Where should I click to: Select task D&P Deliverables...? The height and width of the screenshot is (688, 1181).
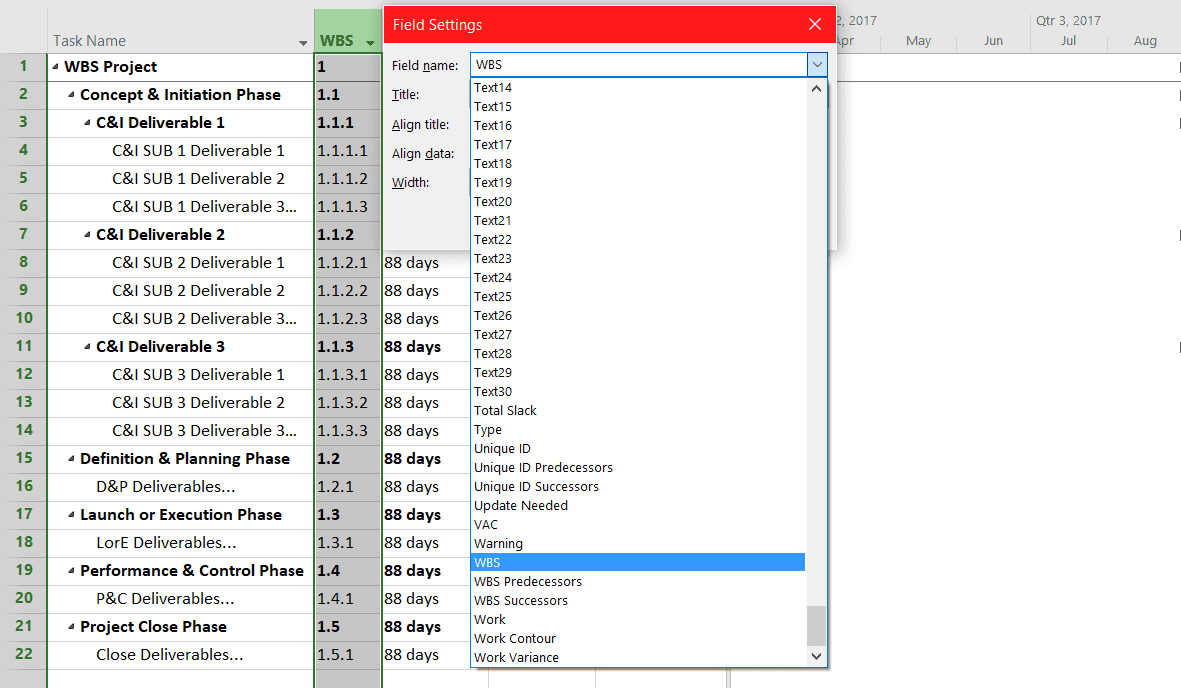click(166, 487)
